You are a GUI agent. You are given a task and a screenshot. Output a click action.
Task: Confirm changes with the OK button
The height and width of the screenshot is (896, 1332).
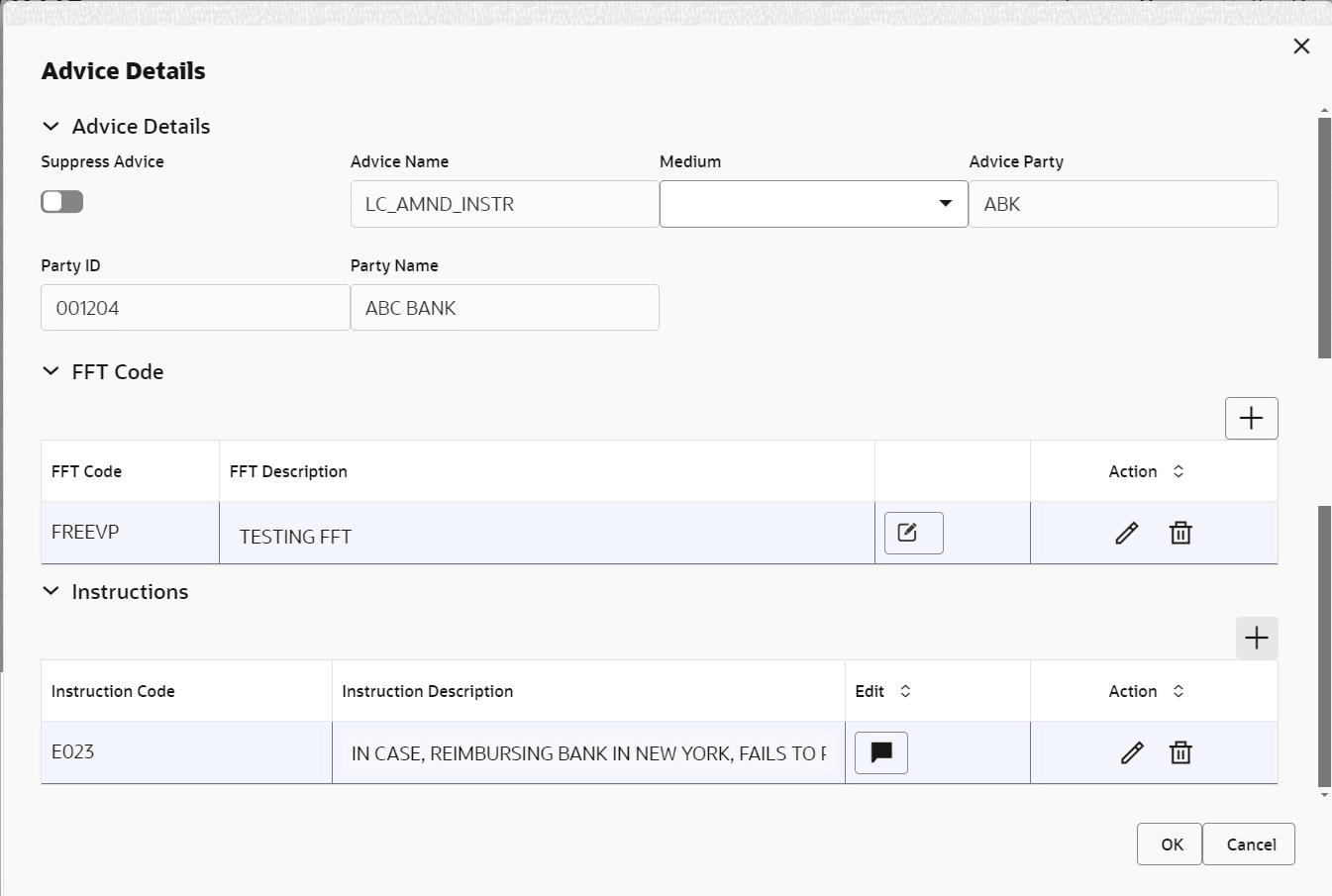pyautogui.click(x=1169, y=844)
